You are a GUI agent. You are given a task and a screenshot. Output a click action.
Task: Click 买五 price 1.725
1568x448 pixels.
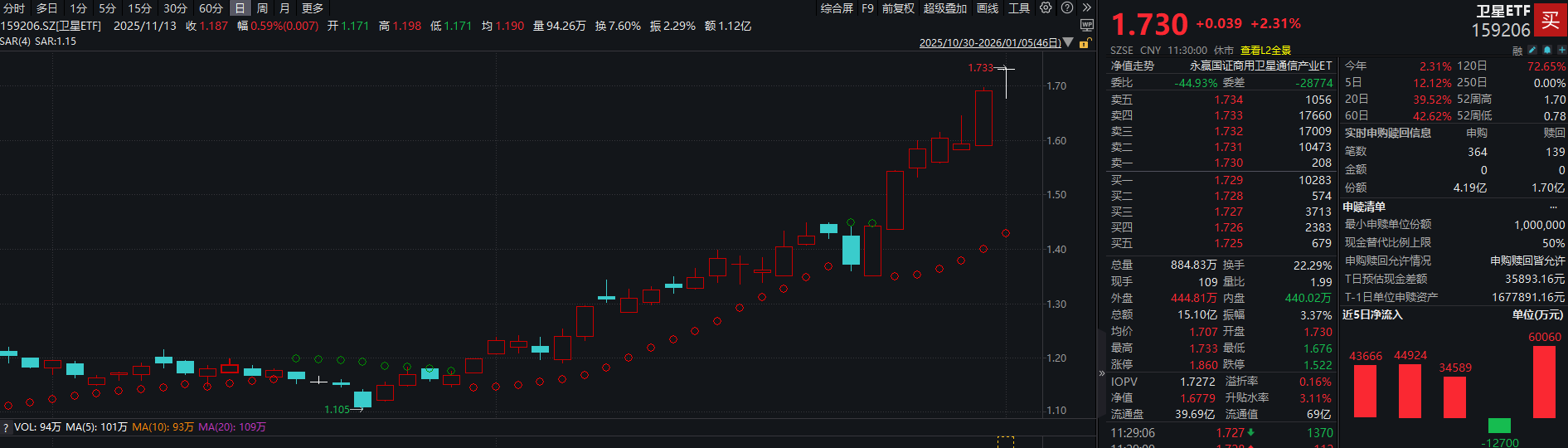[x=1229, y=243]
